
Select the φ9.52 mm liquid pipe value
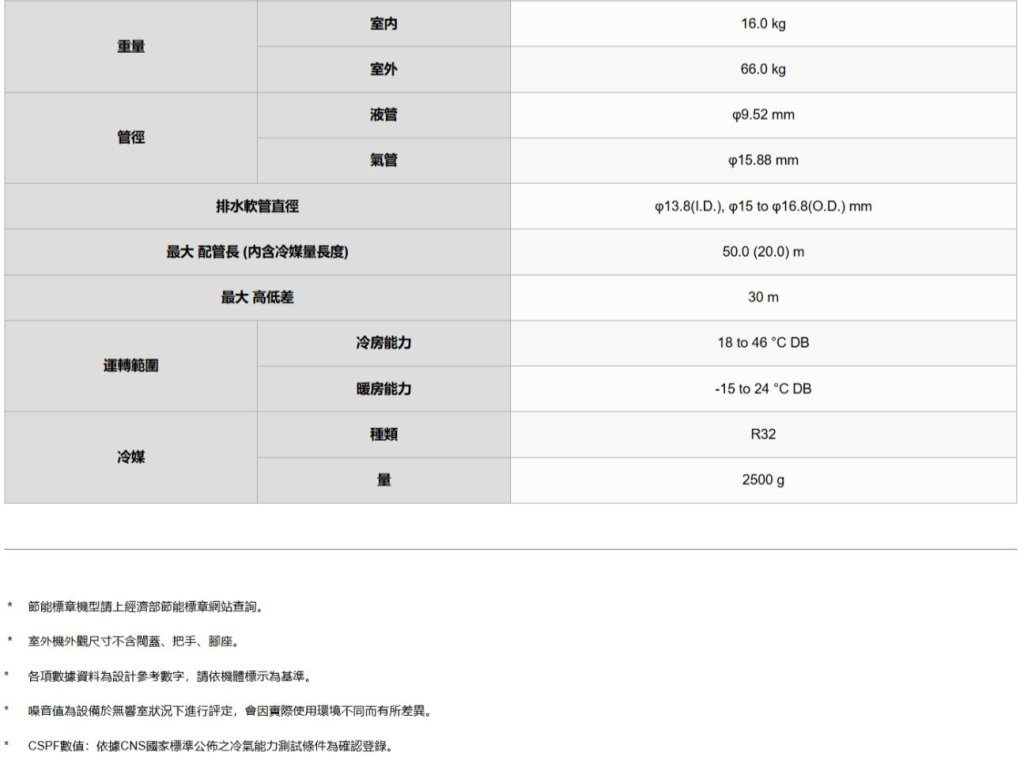763,115
